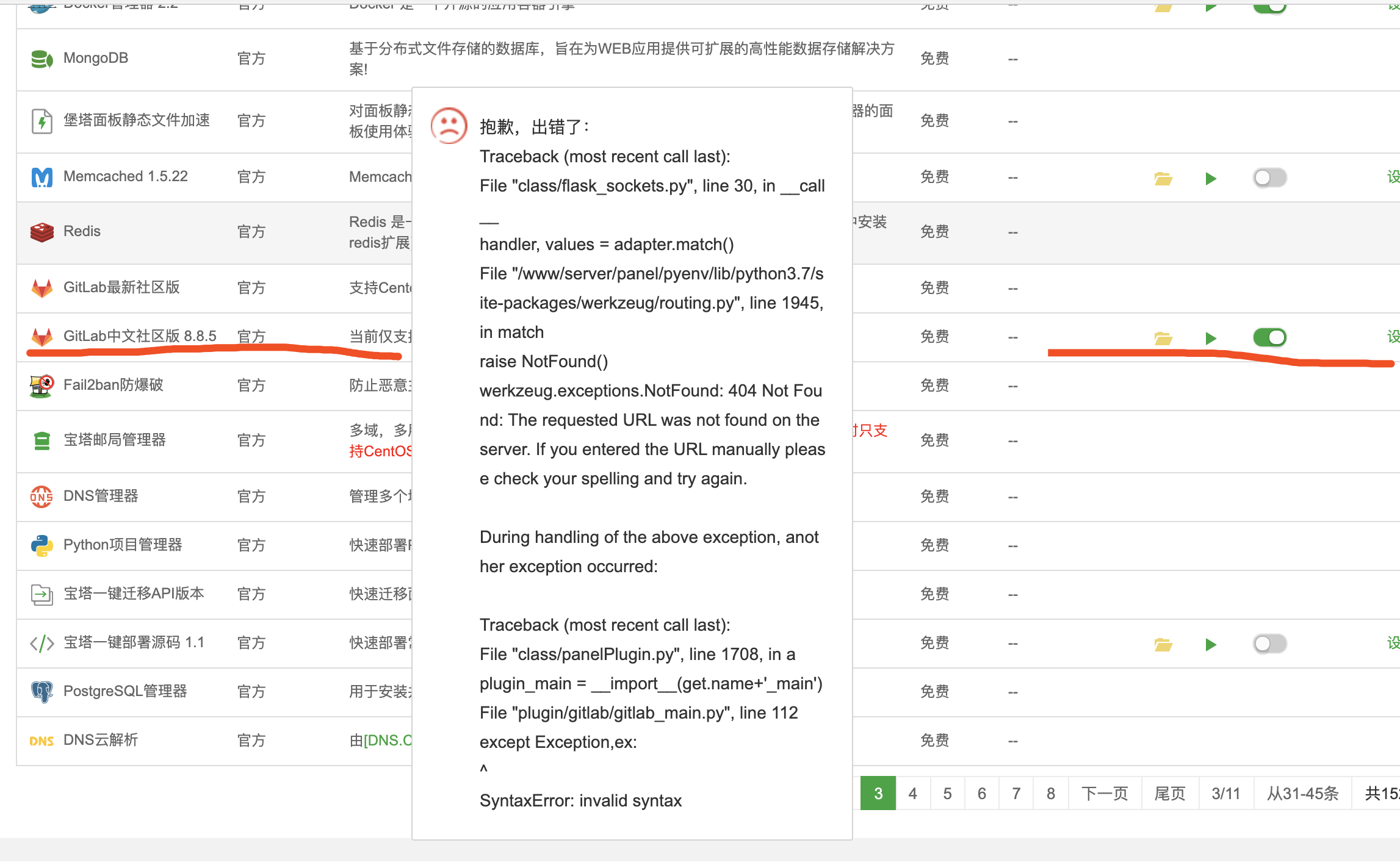This screenshot has height=865, width=1400.
Task: Click the 宝塔邮局管理器 plugin name
Action: tap(115, 440)
